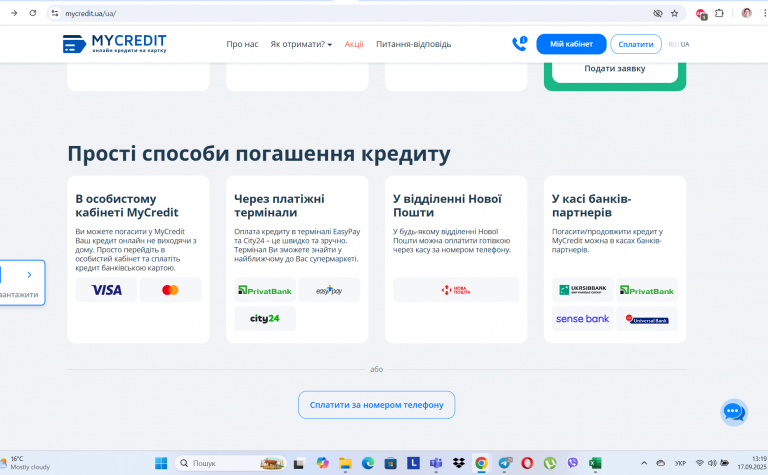768x475 pixels.
Task: Open the Windows Start menu
Action: tap(161, 463)
